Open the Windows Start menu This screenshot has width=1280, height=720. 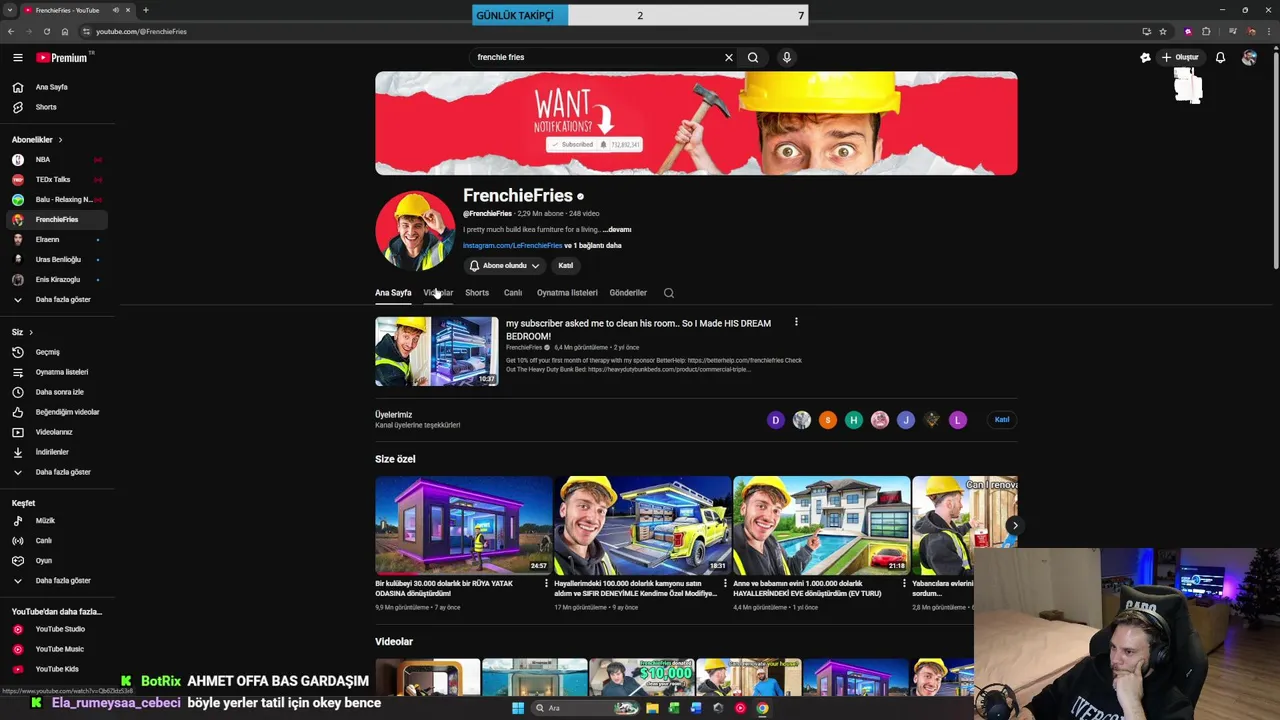517,708
